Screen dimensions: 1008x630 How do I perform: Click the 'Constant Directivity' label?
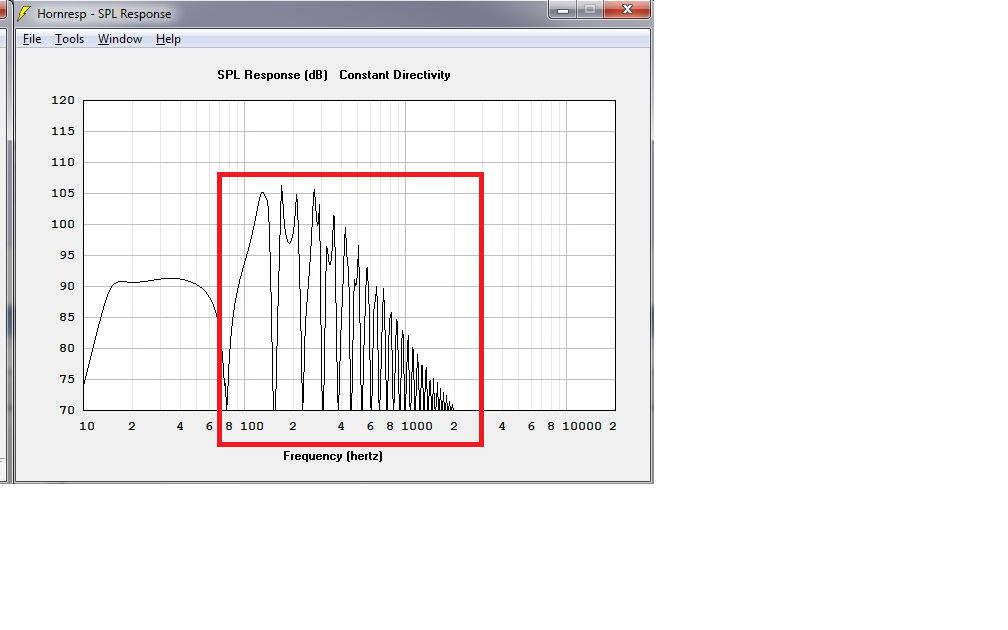coord(395,75)
